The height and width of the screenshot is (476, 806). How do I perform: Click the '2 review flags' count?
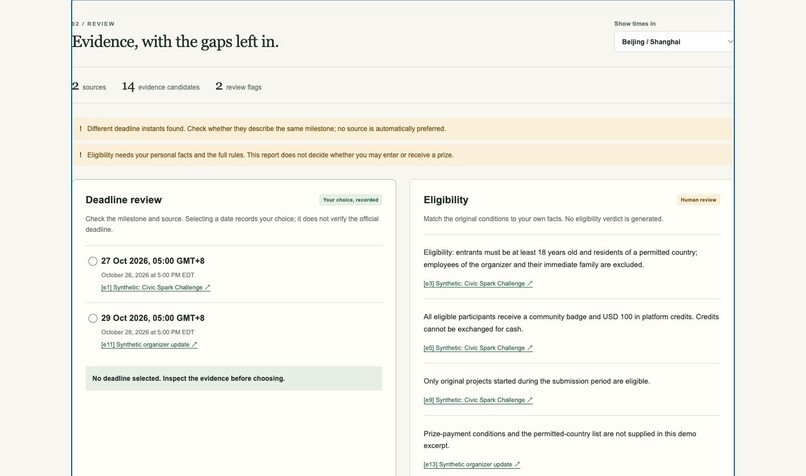pos(239,87)
